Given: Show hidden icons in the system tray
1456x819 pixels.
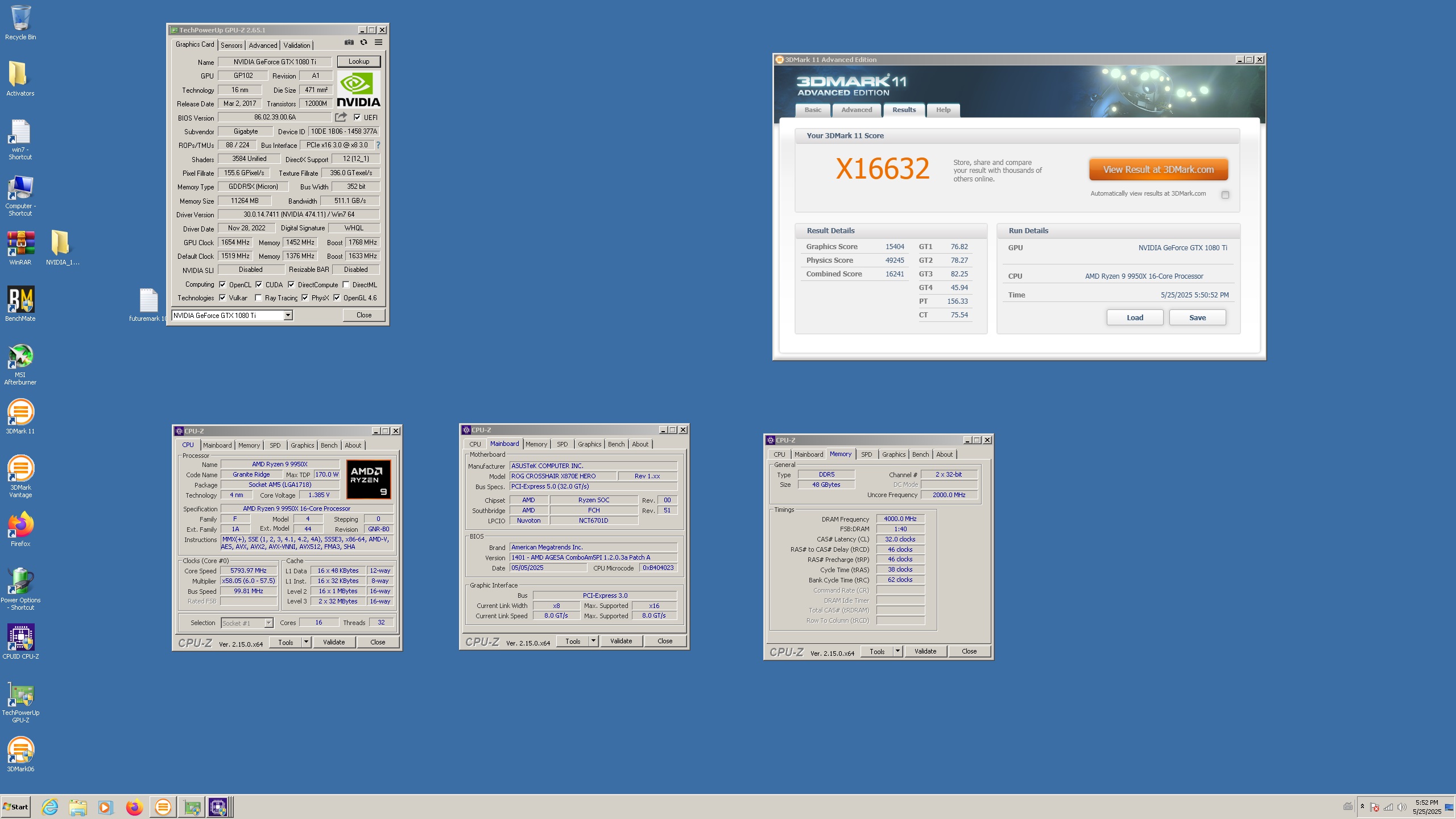Looking at the screenshot, I should click(x=1362, y=806).
